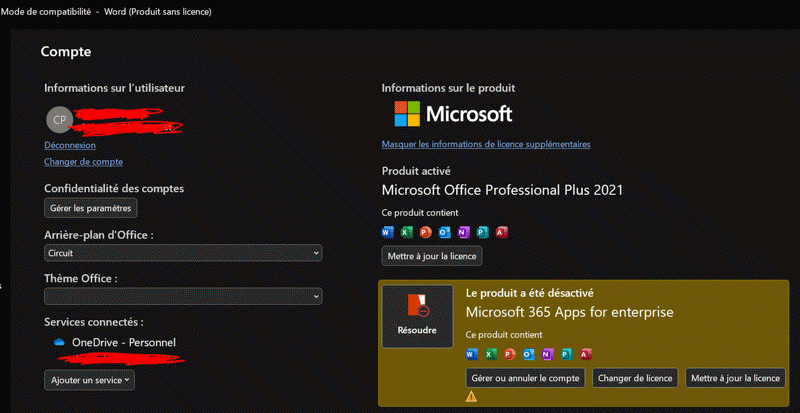Click Outlook icon under Office Professional Plus 2021
This screenshot has width=800, height=413.
(x=444, y=233)
